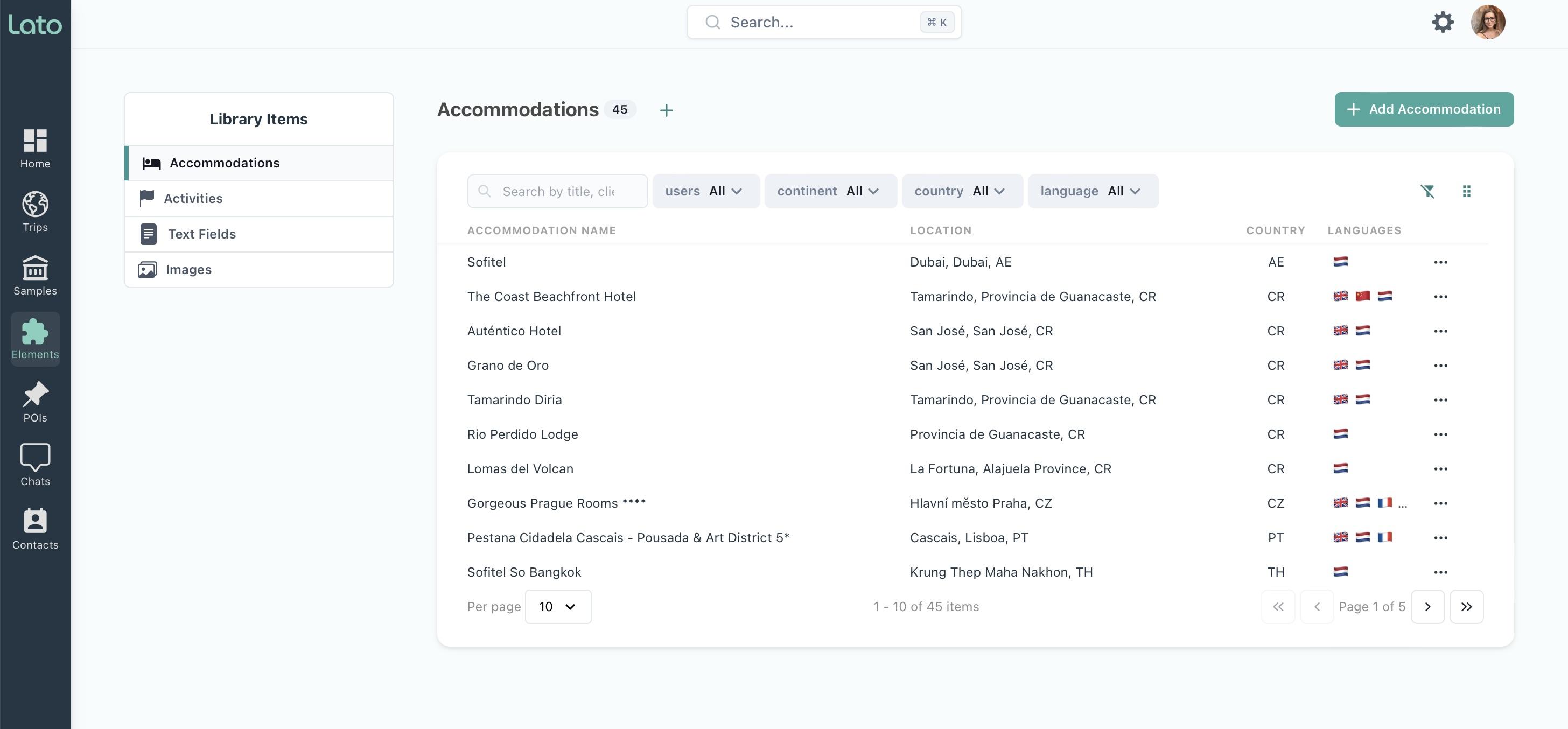Expand the users filter dropdown

(705, 190)
